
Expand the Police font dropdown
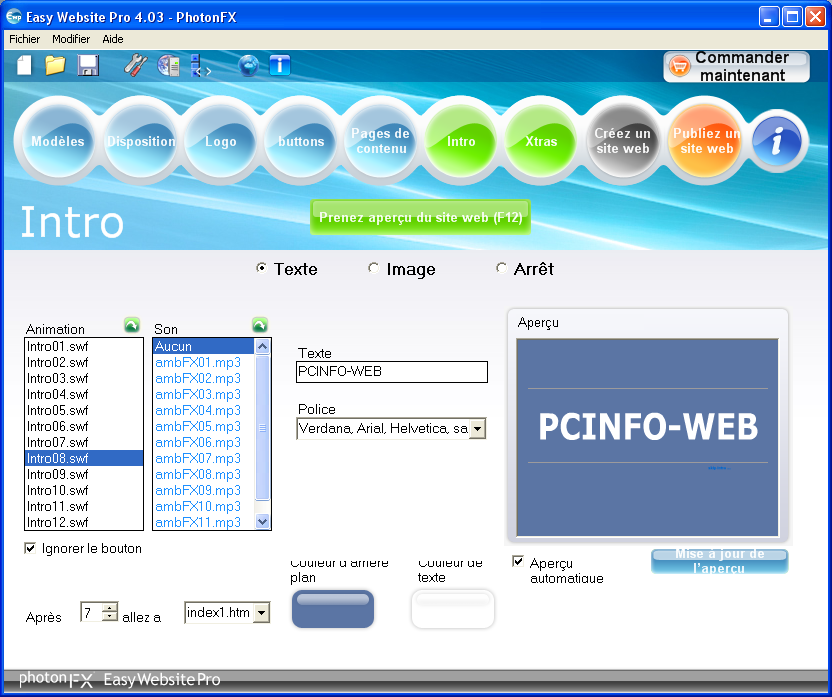coord(478,429)
